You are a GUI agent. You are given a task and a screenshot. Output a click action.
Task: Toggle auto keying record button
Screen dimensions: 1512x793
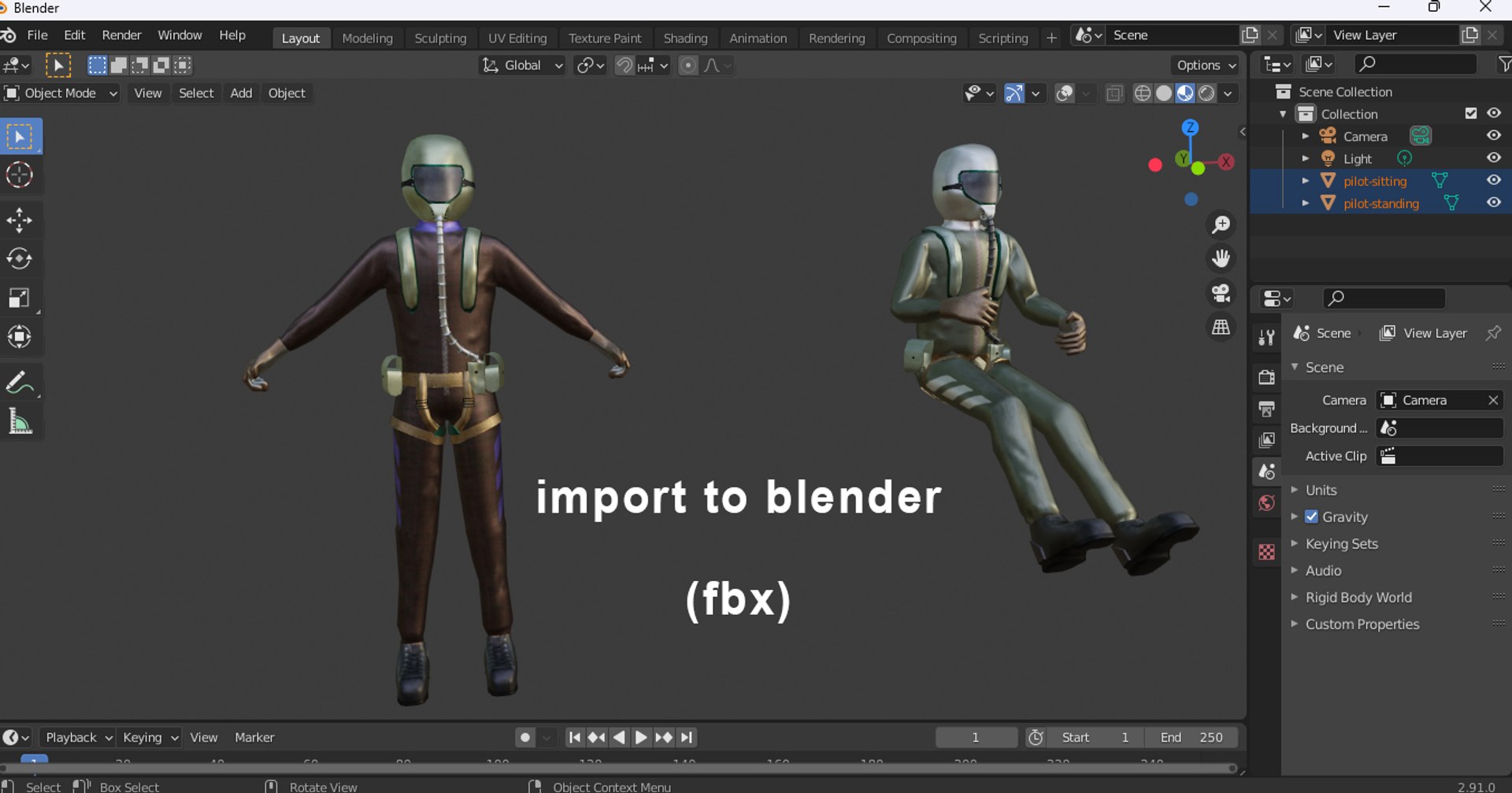tap(525, 737)
